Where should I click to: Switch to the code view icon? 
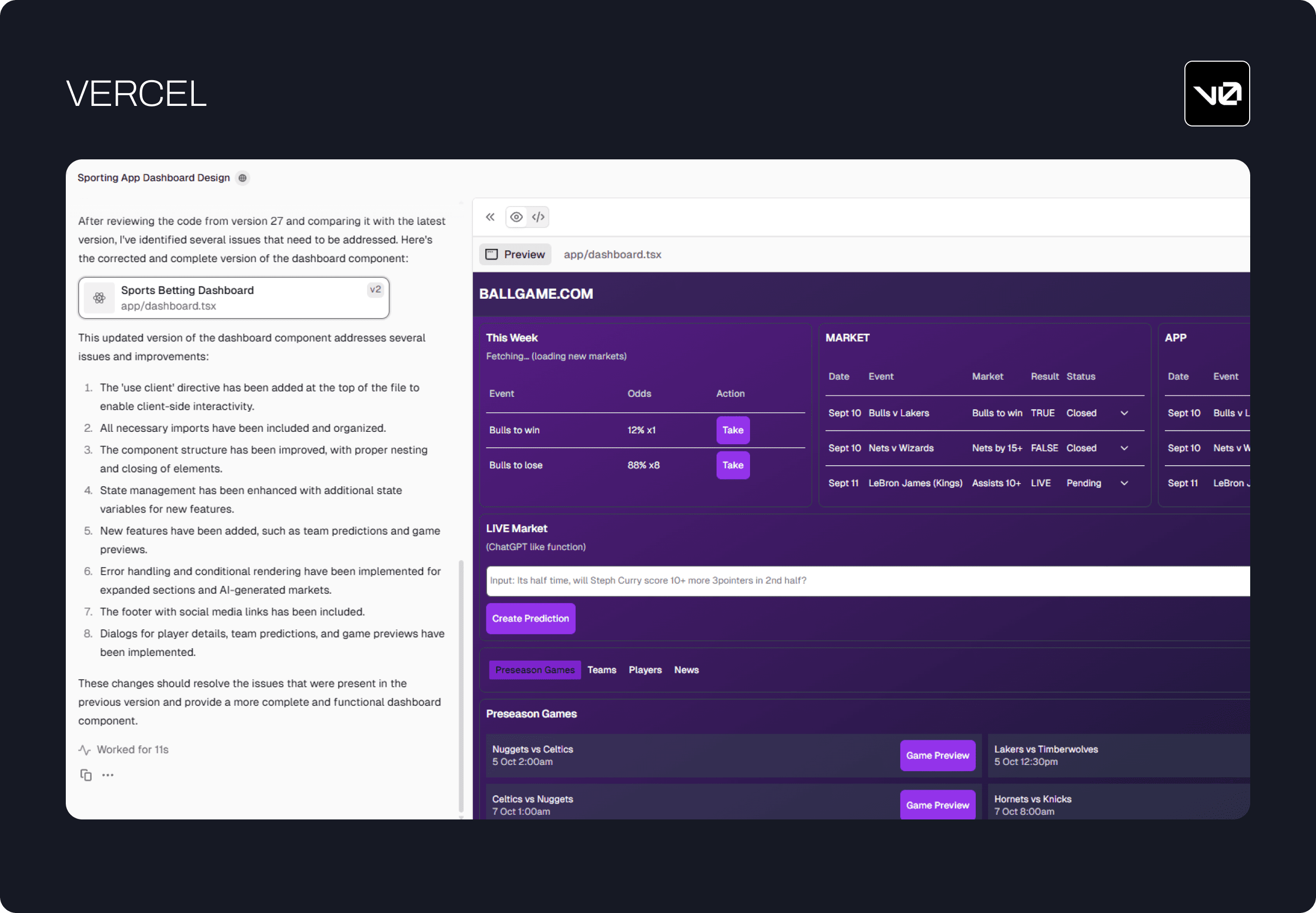(x=538, y=217)
